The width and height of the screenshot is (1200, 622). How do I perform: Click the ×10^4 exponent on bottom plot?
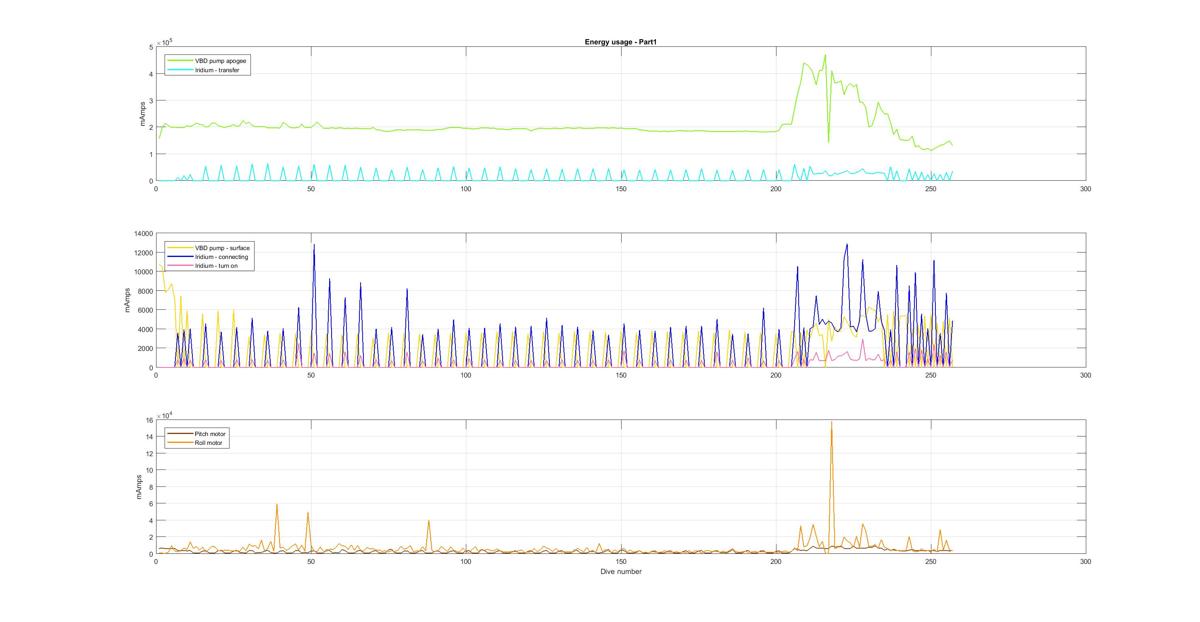pyautogui.click(x=165, y=414)
